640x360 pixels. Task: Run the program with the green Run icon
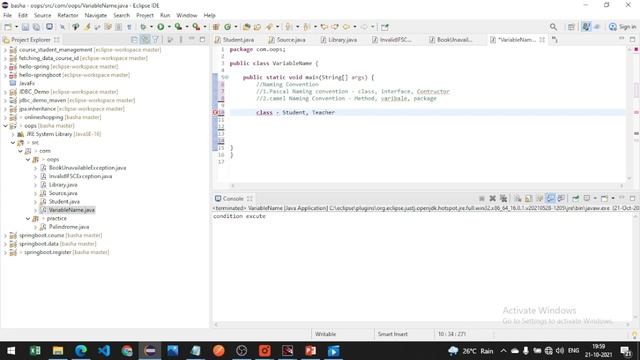click(x=161, y=27)
